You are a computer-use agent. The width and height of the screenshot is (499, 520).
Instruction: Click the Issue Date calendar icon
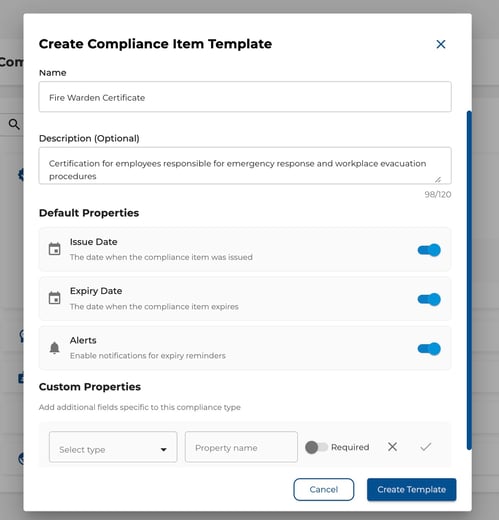point(55,249)
